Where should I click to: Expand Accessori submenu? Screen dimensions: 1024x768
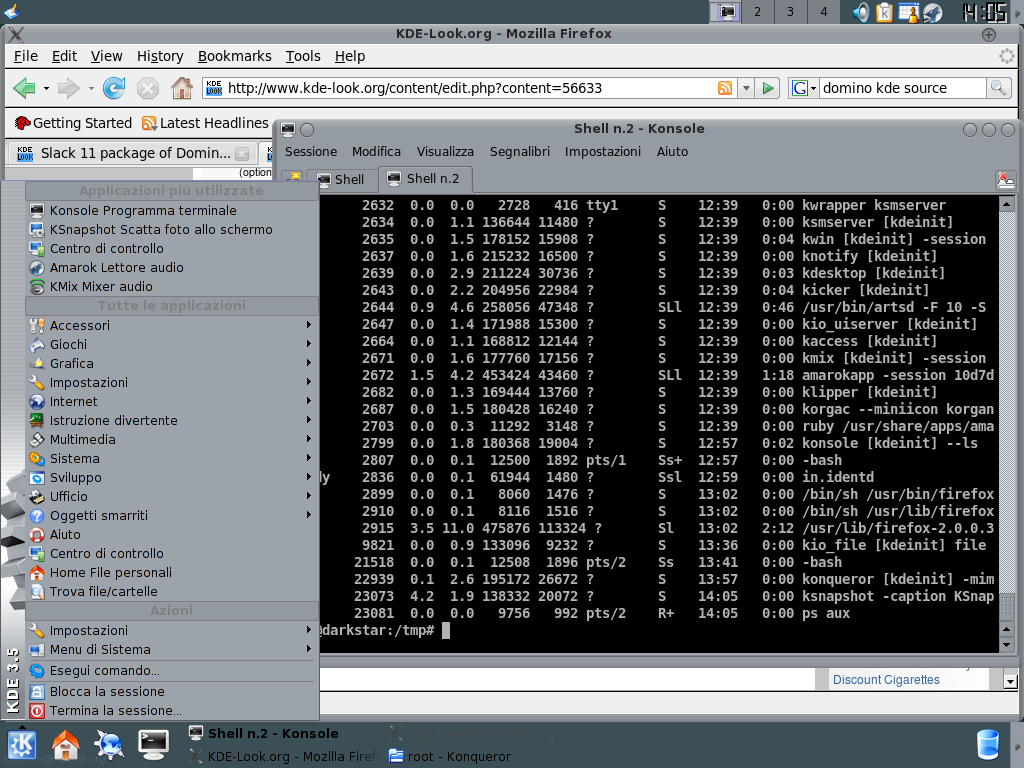172,325
